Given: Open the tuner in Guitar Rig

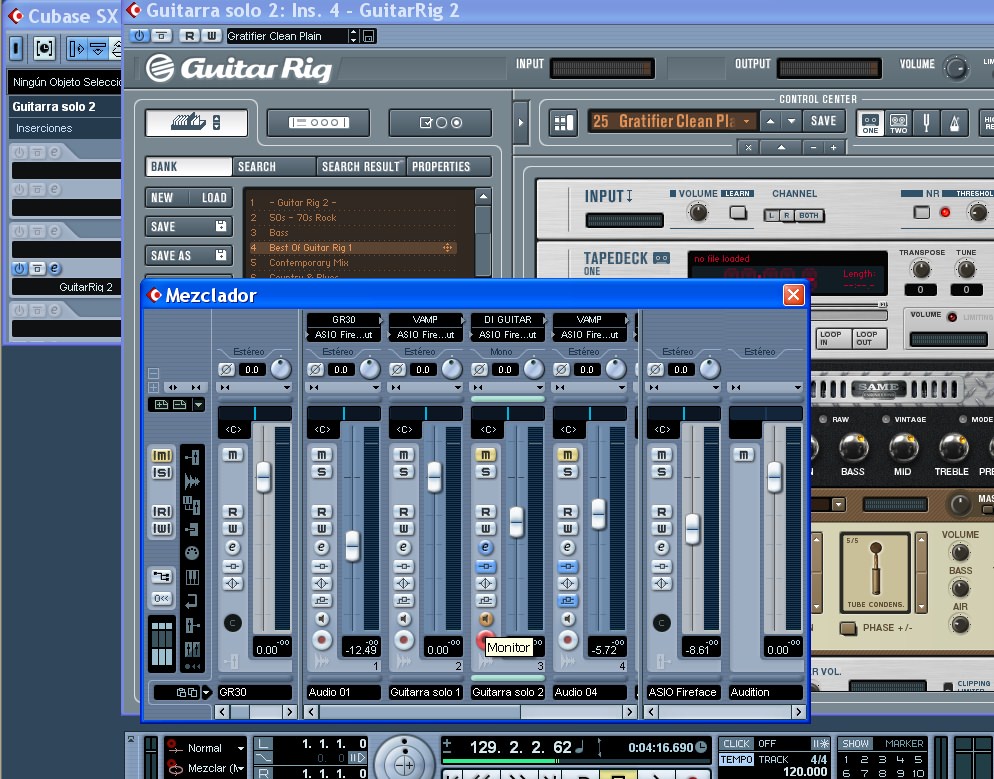Looking at the screenshot, I should 927,122.
